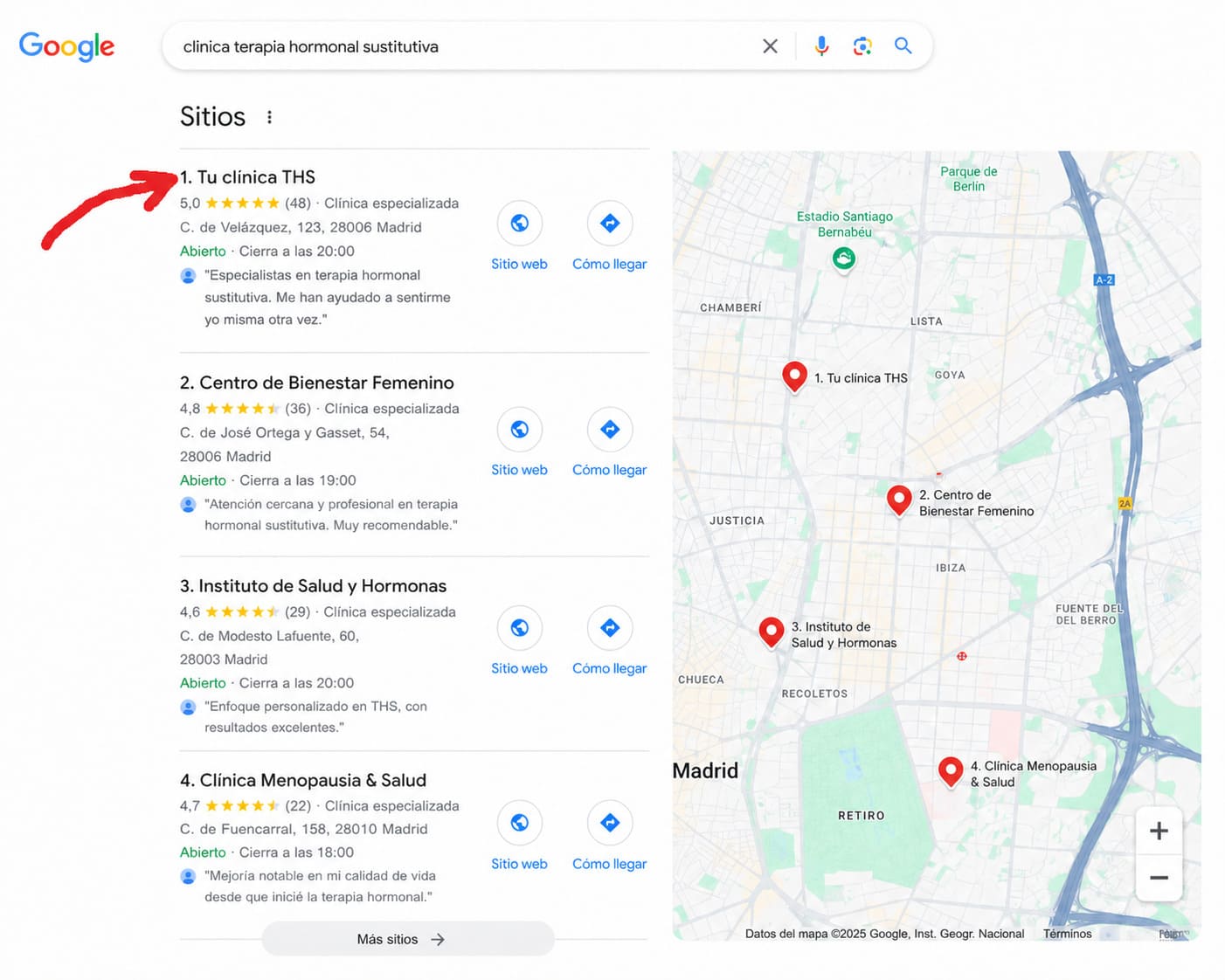Click the address 'C. de Modesto Lafuente, 60,'

269,636
